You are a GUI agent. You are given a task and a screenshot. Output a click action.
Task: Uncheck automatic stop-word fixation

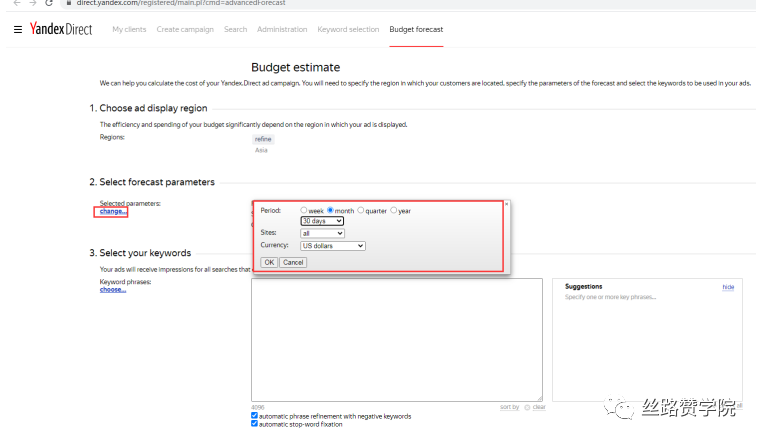click(x=255, y=424)
